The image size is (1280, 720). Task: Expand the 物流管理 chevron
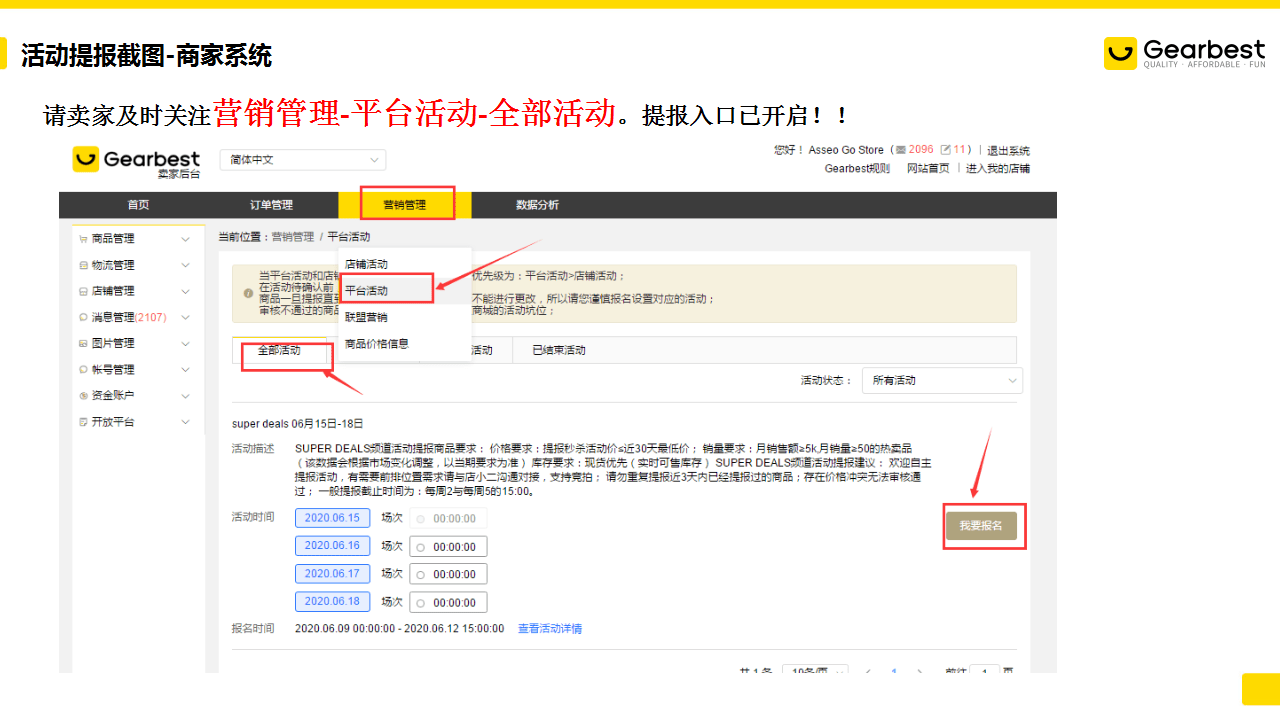click(185, 265)
